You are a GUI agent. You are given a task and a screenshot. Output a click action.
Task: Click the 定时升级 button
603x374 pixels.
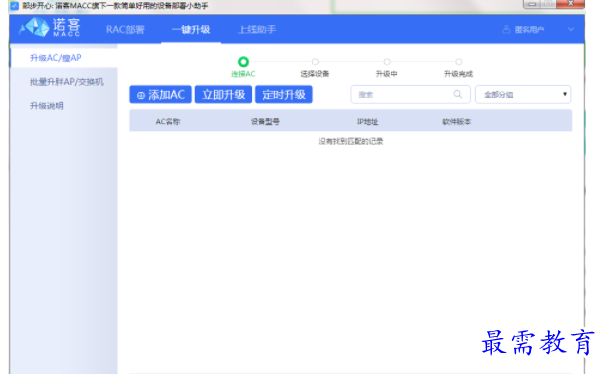pos(284,95)
